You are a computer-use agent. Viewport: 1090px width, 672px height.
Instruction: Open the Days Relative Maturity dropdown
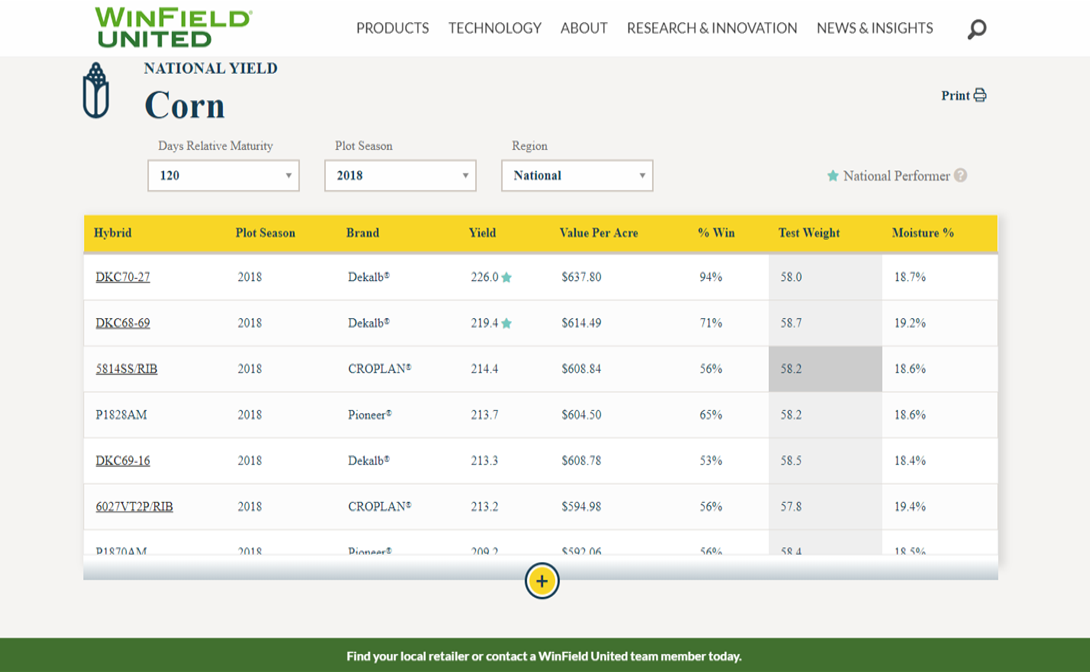(223, 175)
